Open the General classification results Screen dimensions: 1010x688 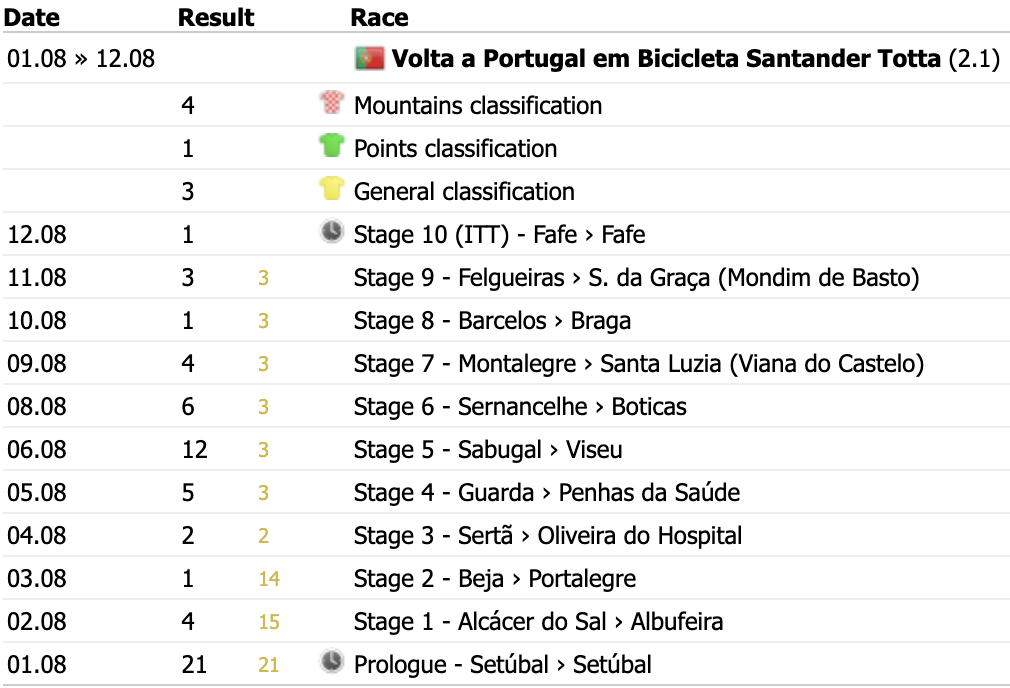point(464,192)
